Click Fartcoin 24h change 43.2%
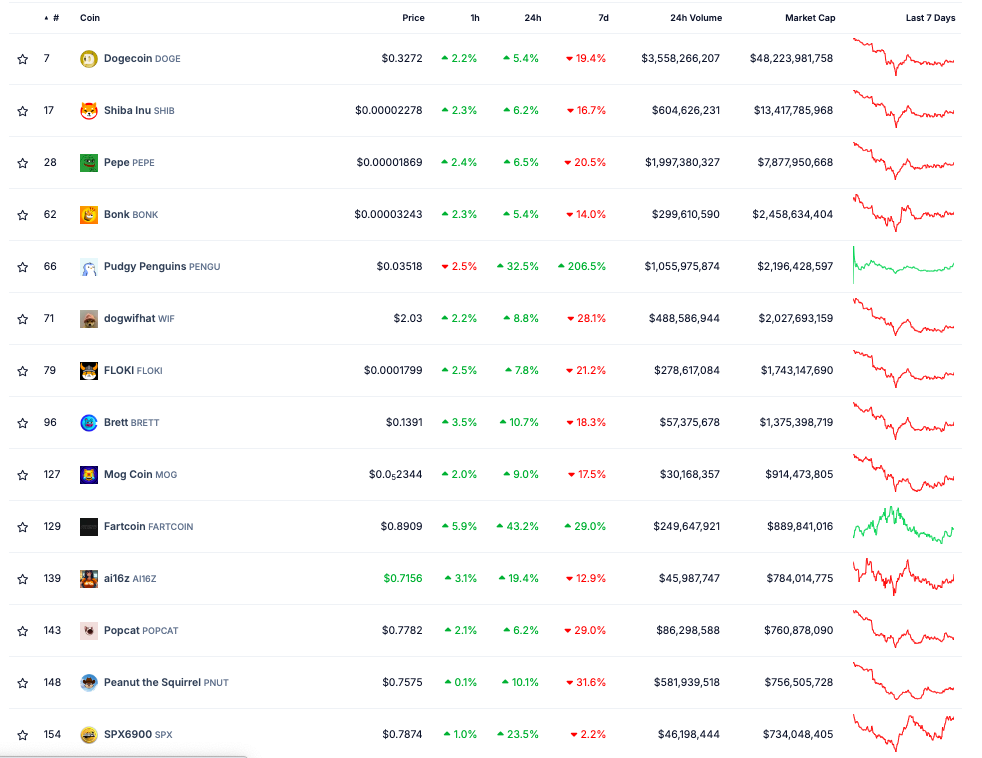 click(x=517, y=527)
